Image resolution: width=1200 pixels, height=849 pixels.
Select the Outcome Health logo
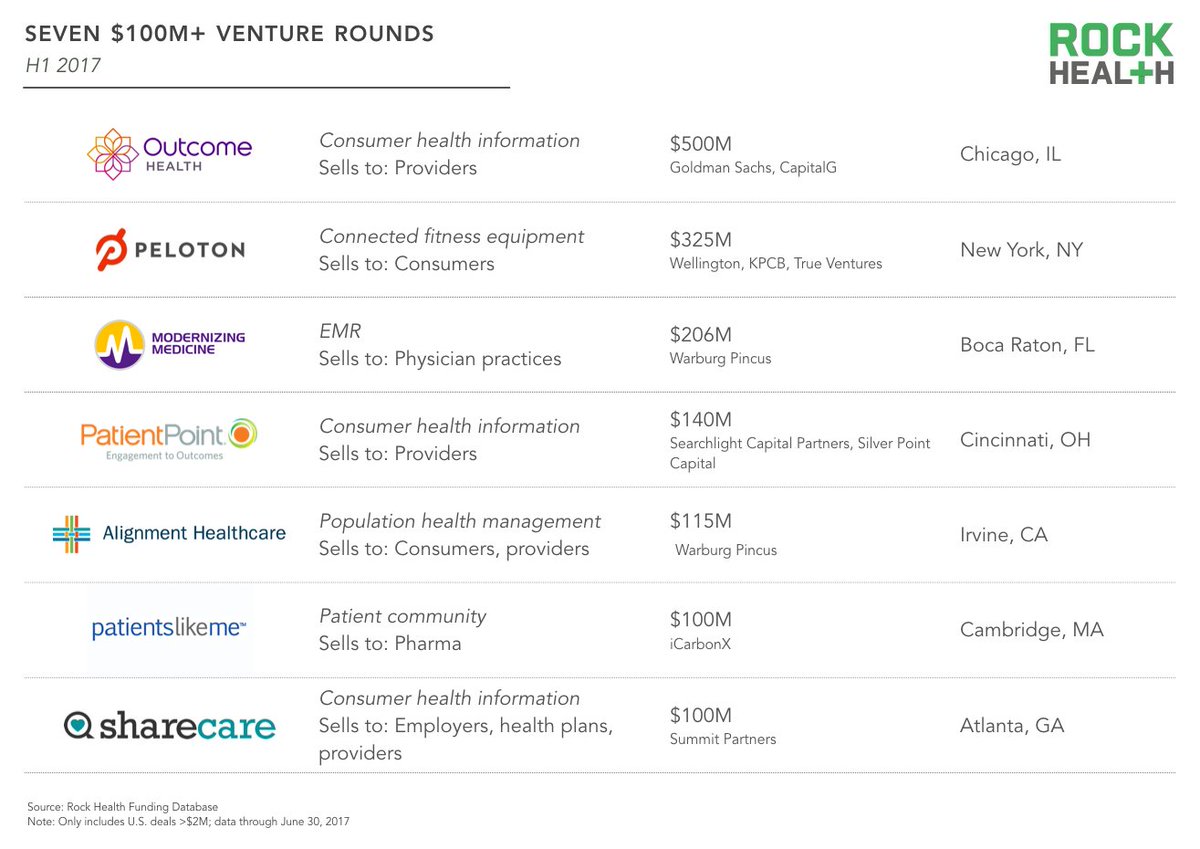(169, 154)
